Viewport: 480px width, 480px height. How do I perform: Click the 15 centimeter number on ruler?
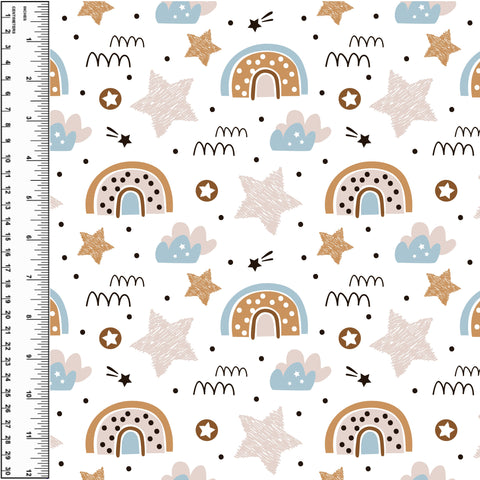pos(8,237)
